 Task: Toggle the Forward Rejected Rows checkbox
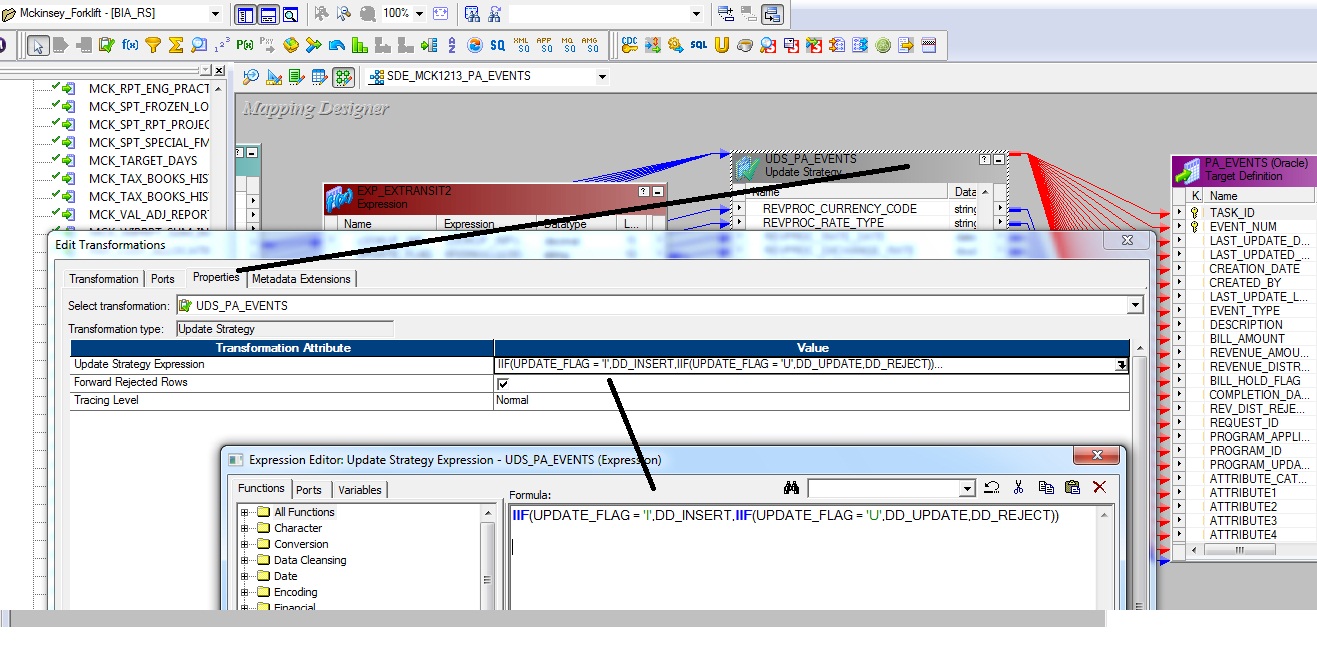503,382
